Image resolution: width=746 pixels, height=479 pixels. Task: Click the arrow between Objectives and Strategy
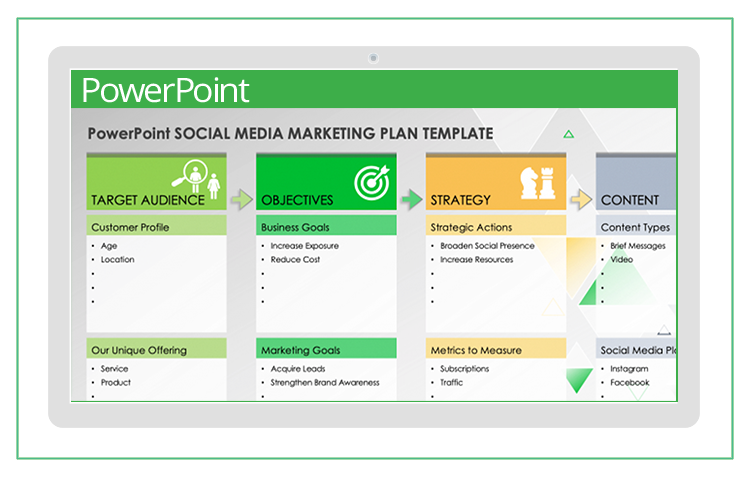click(x=412, y=199)
